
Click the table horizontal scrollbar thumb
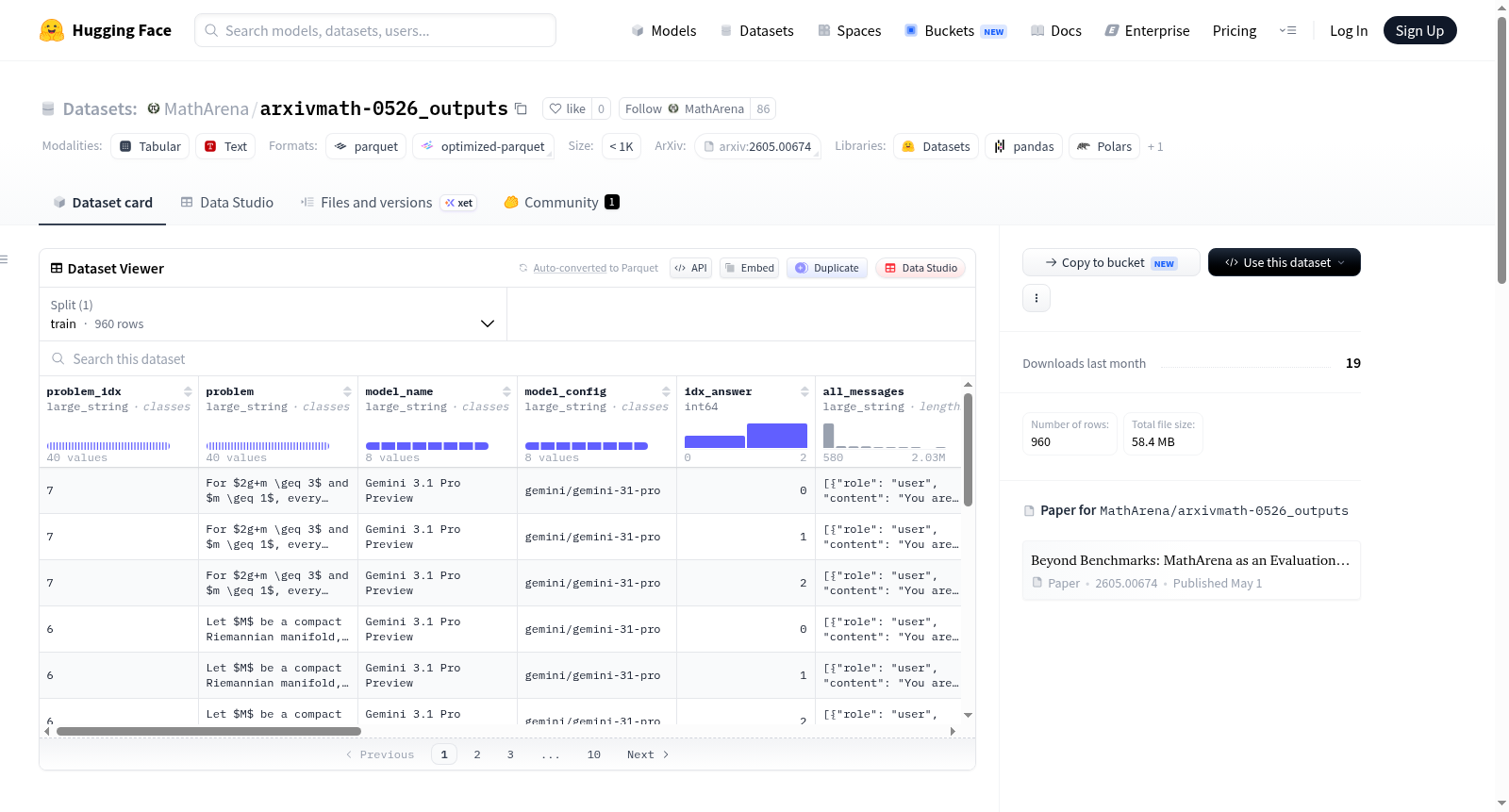pos(208,731)
